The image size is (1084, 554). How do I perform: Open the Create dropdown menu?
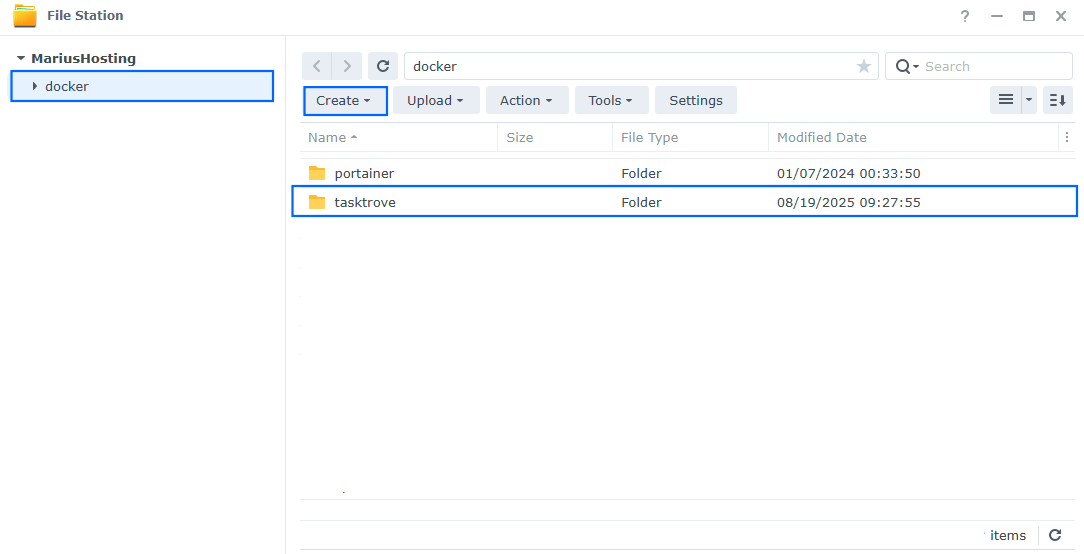pos(345,100)
